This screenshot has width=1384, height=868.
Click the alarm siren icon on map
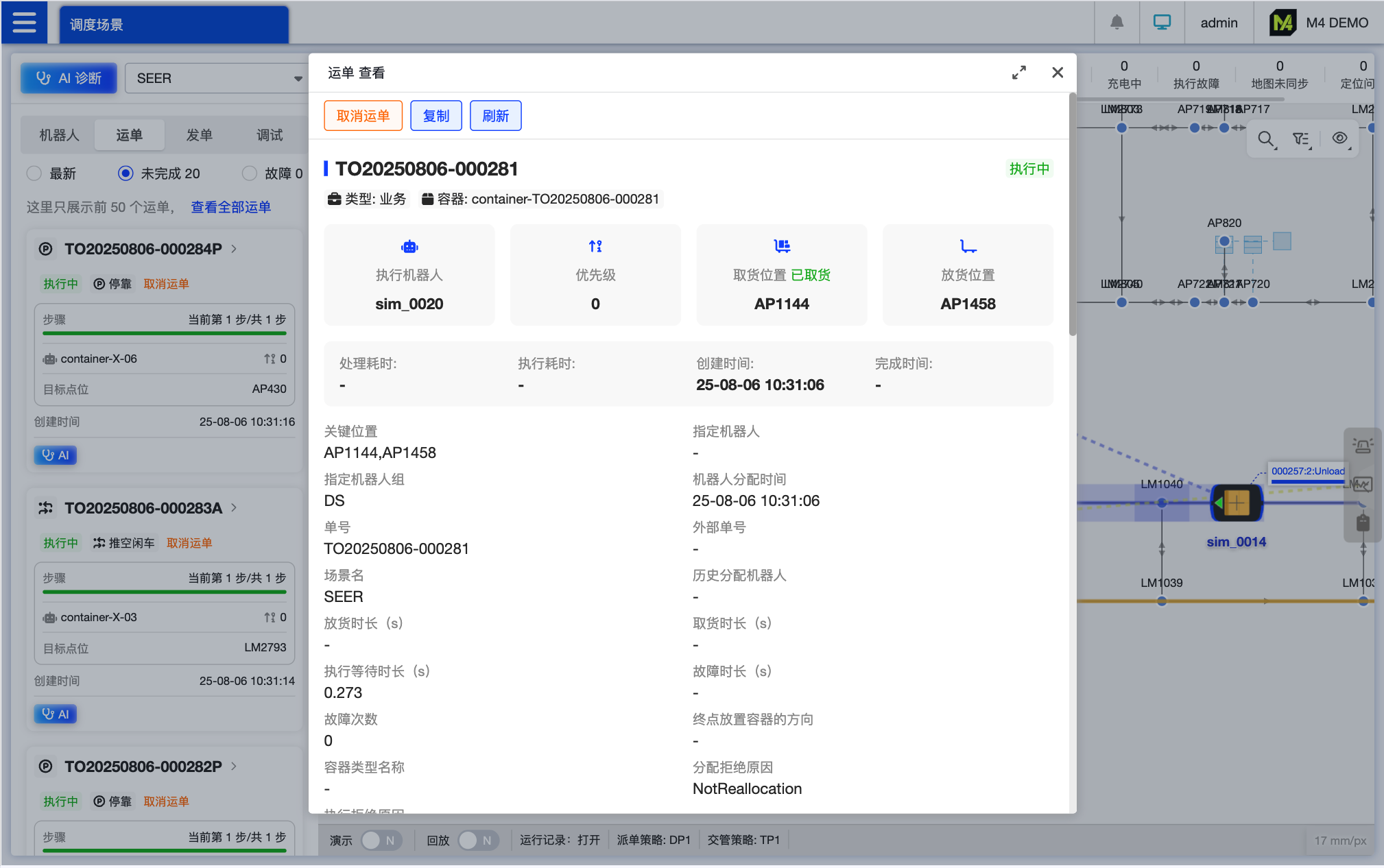(x=1362, y=446)
